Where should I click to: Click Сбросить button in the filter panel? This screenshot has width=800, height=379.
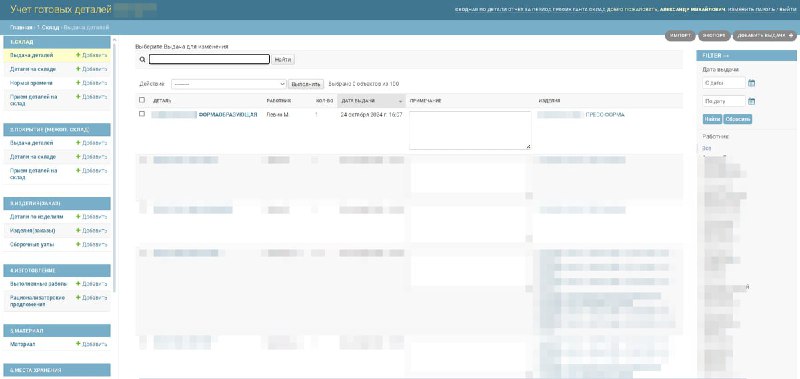(x=738, y=119)
